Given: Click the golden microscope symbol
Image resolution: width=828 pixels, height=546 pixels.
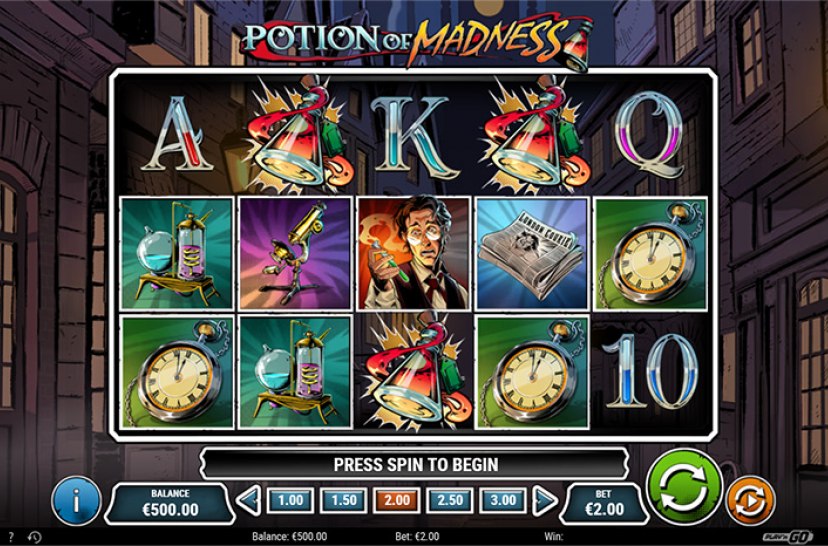Looking at the screenshot, I should point(295,253).
